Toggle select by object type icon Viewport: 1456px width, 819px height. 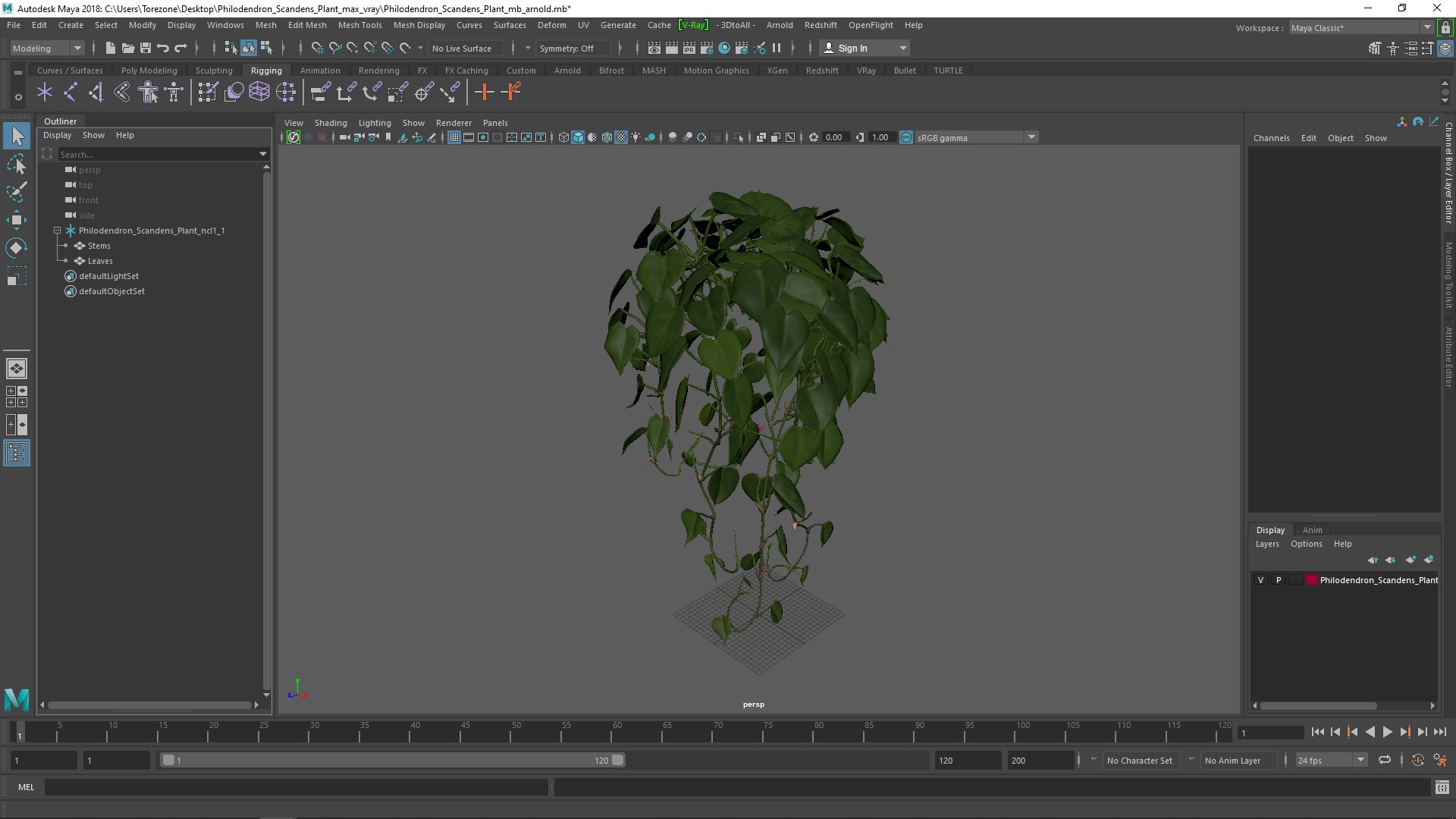point(248,48)
